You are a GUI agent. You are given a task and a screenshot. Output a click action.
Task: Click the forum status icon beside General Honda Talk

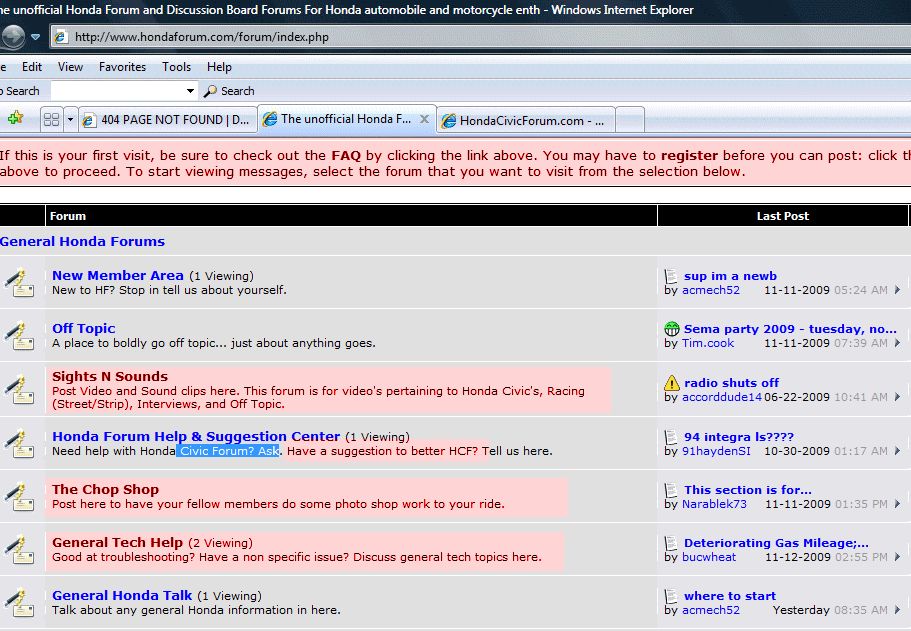[19, 603]
